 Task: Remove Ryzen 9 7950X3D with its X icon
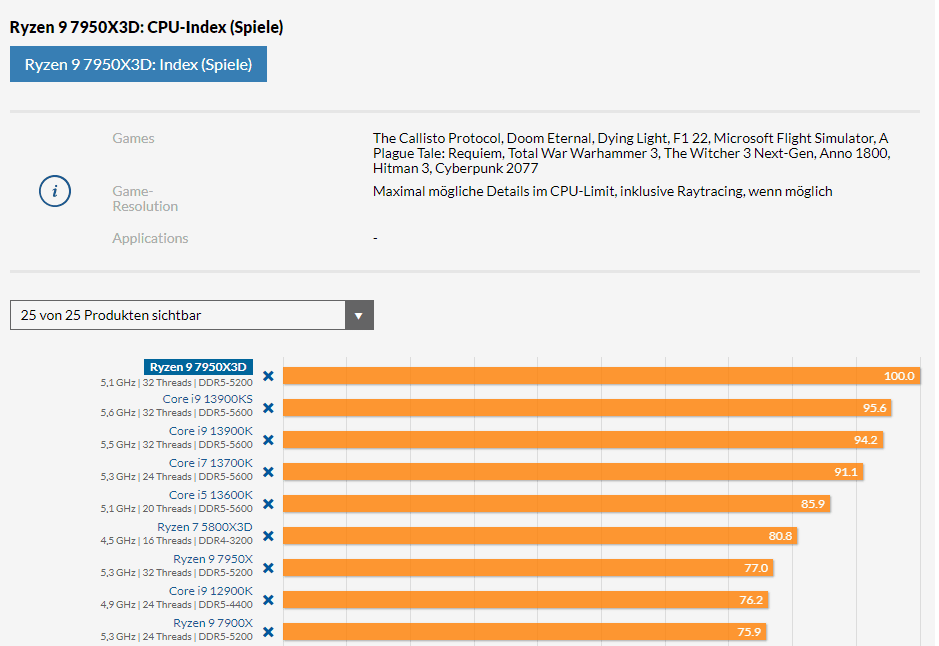pyautogui.click(x=268, y=376)
